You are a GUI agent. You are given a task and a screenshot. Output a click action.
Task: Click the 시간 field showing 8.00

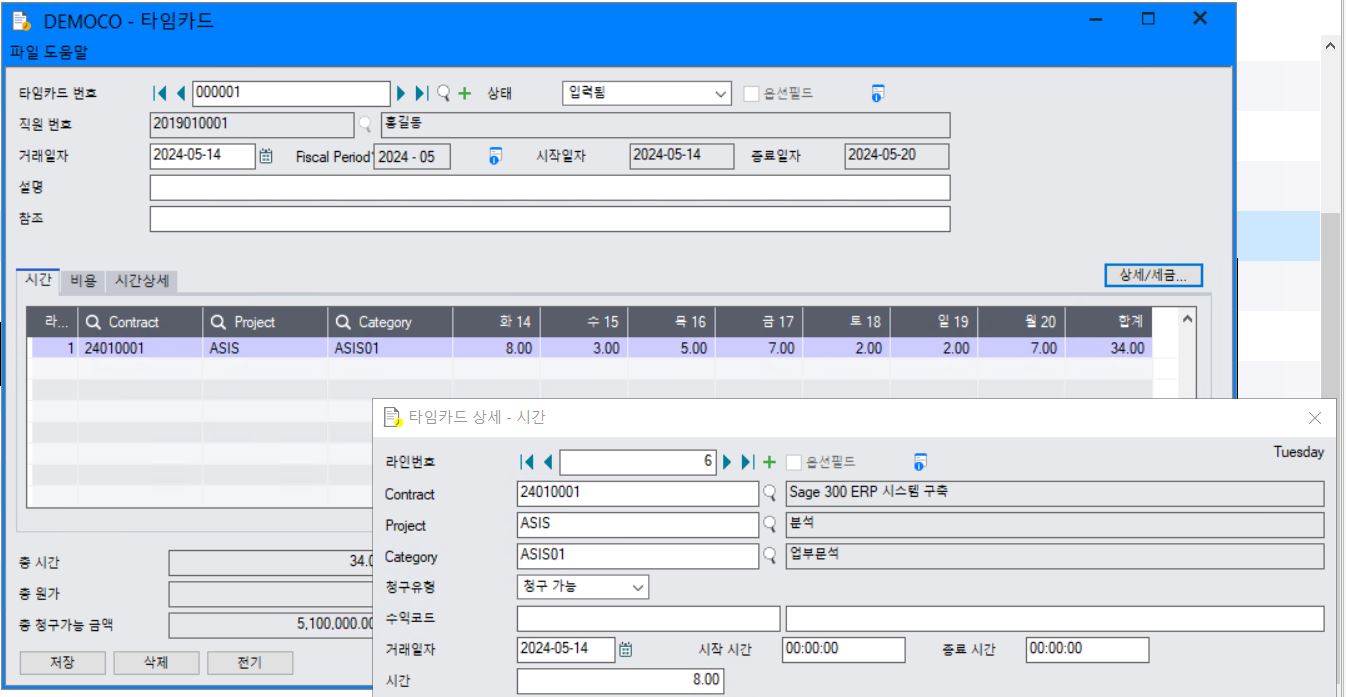tap(620, 681)
